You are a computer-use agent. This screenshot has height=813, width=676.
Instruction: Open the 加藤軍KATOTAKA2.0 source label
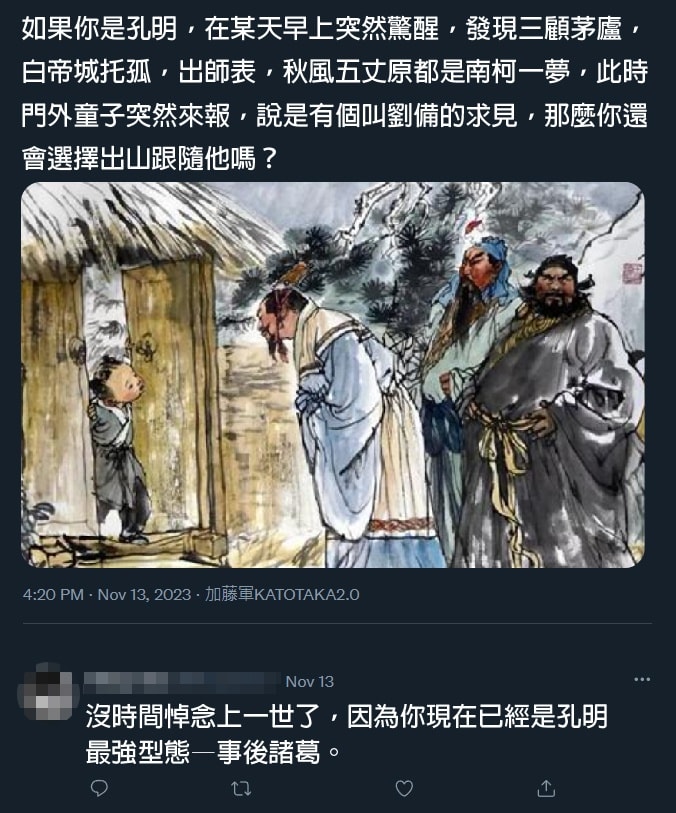tap(282, 594)
